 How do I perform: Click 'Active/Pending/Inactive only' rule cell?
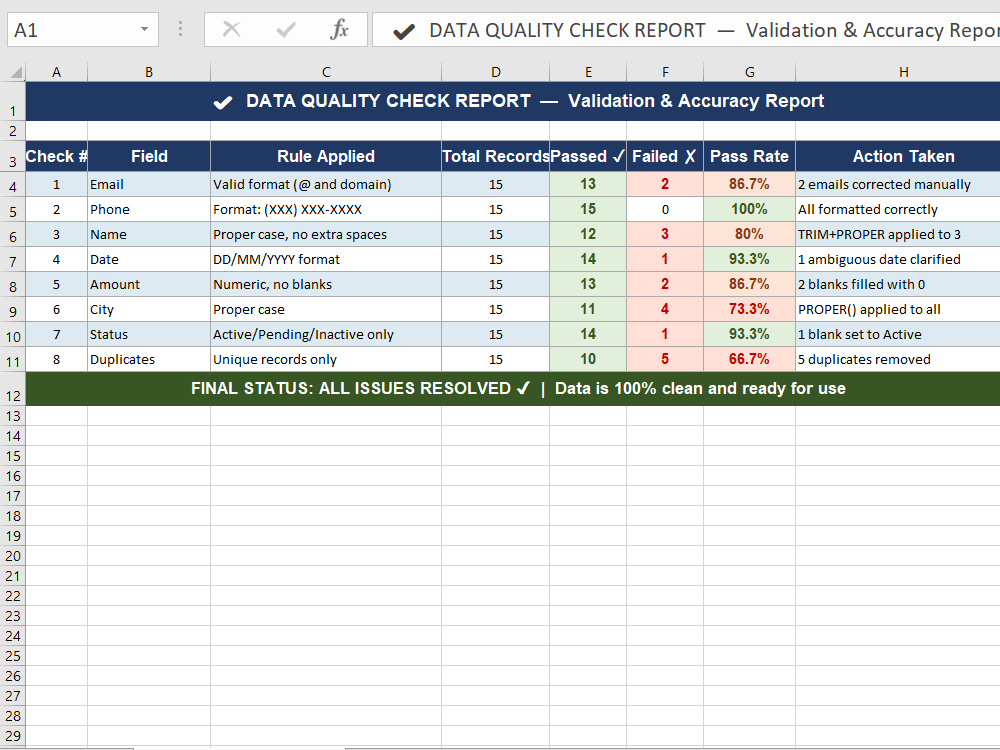pyautogui.click(x=326, y=334)
